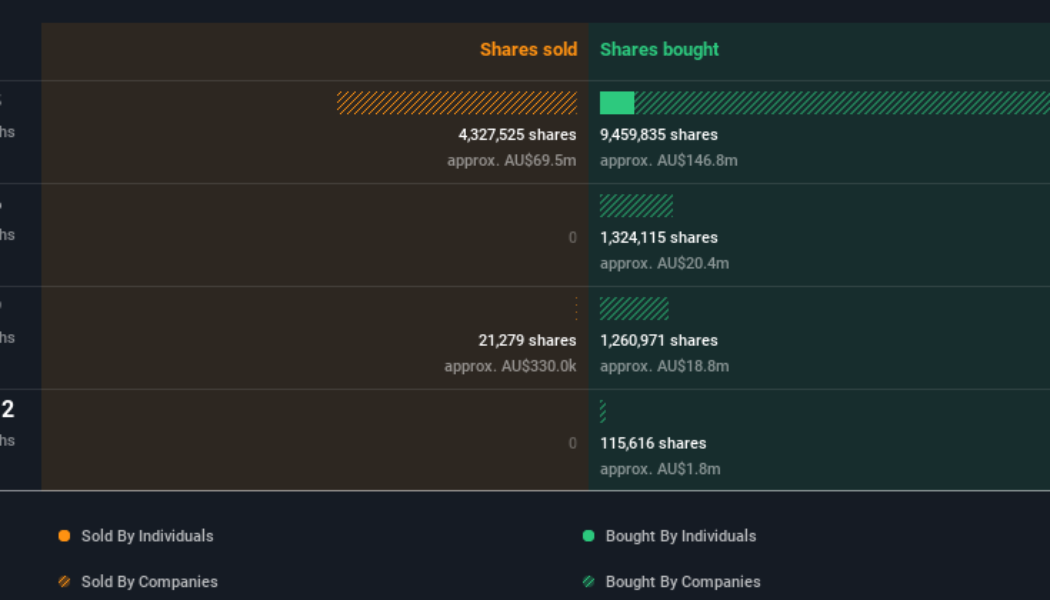This screenshot has height=600, width=1050.
Task: Click the small bar for 115,616 shares
Action: pos(601,411)
